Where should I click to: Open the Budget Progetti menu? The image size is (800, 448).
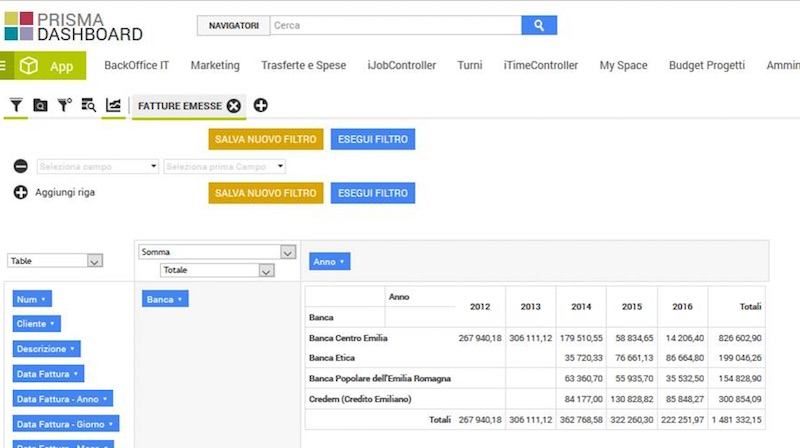[707, 65]
